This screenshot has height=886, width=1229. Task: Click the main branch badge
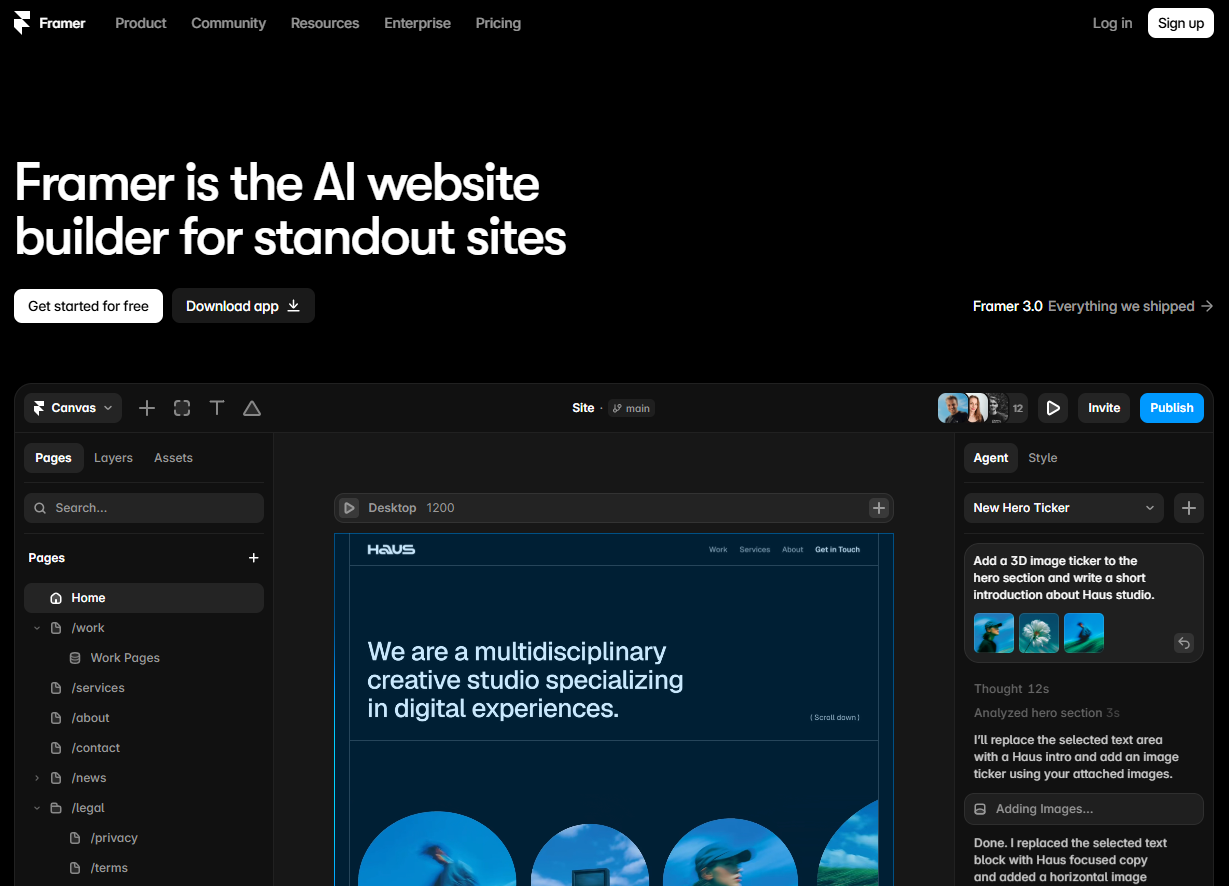[x=631, y=408]
